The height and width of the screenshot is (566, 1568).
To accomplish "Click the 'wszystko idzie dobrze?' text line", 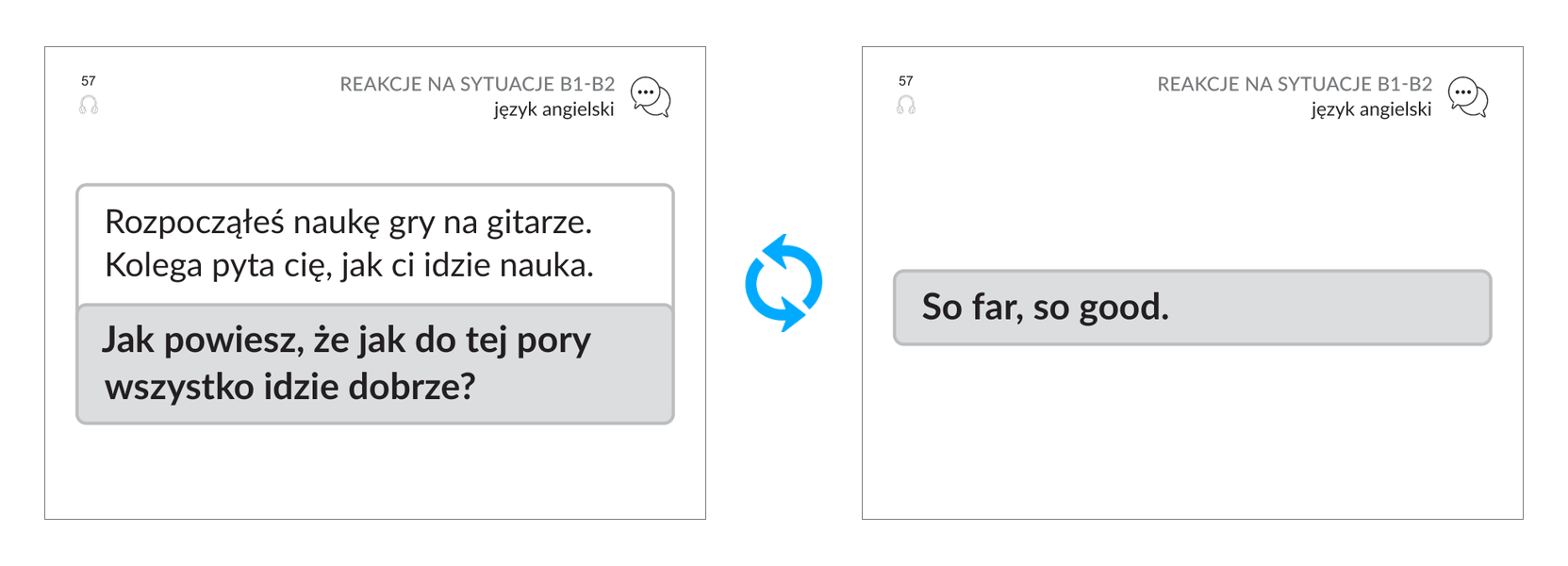I will [290, 387].
